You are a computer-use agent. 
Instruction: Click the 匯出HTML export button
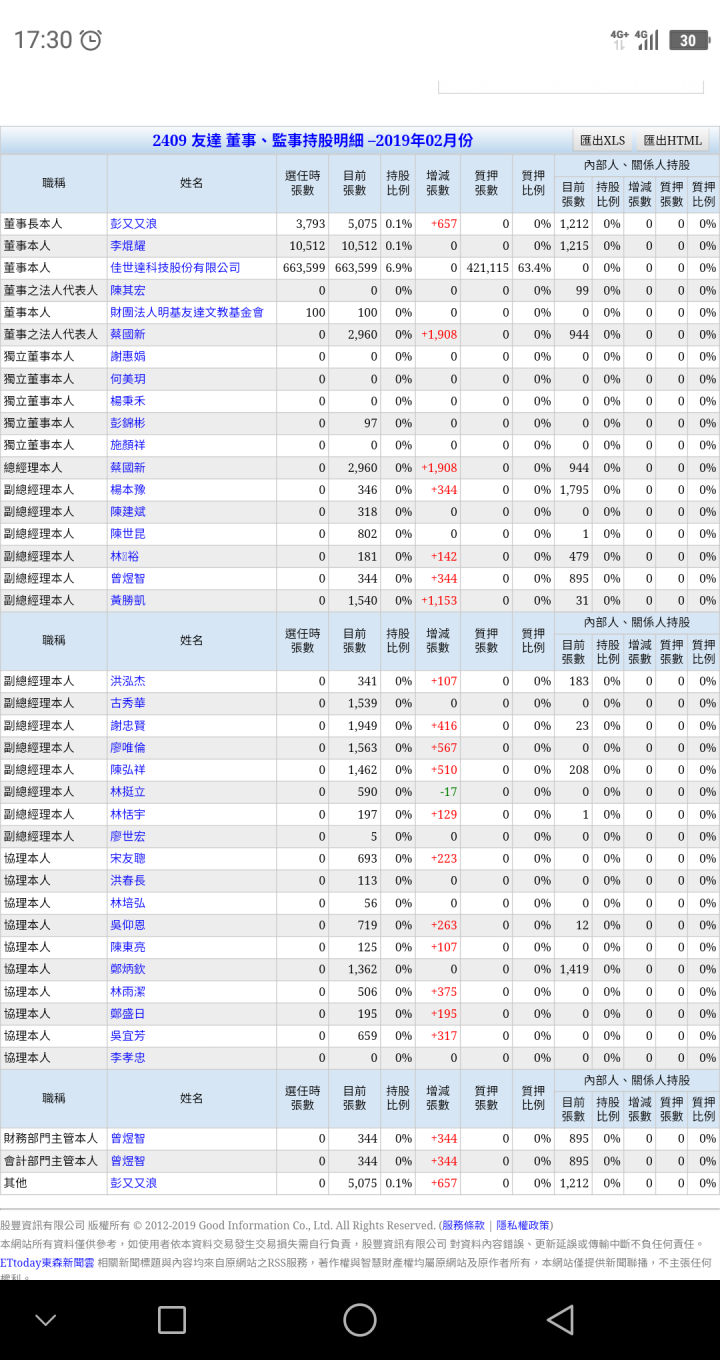673,141
